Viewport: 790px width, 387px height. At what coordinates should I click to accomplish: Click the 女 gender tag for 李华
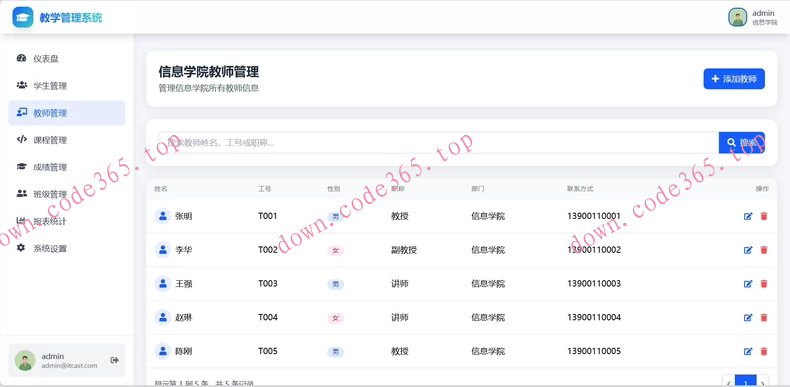click(x=336, y=251)
